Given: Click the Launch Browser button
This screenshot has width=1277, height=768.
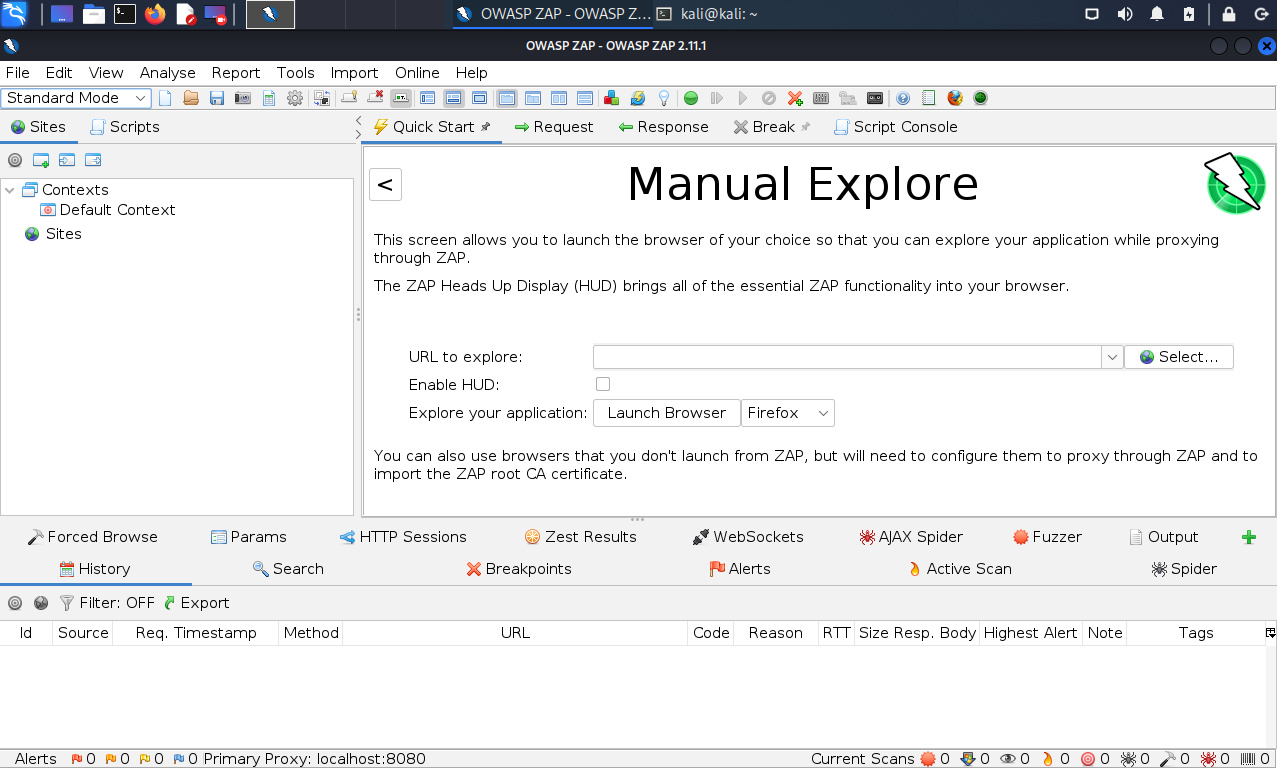Looking at the screenshot, I should [x=666, y=413].
